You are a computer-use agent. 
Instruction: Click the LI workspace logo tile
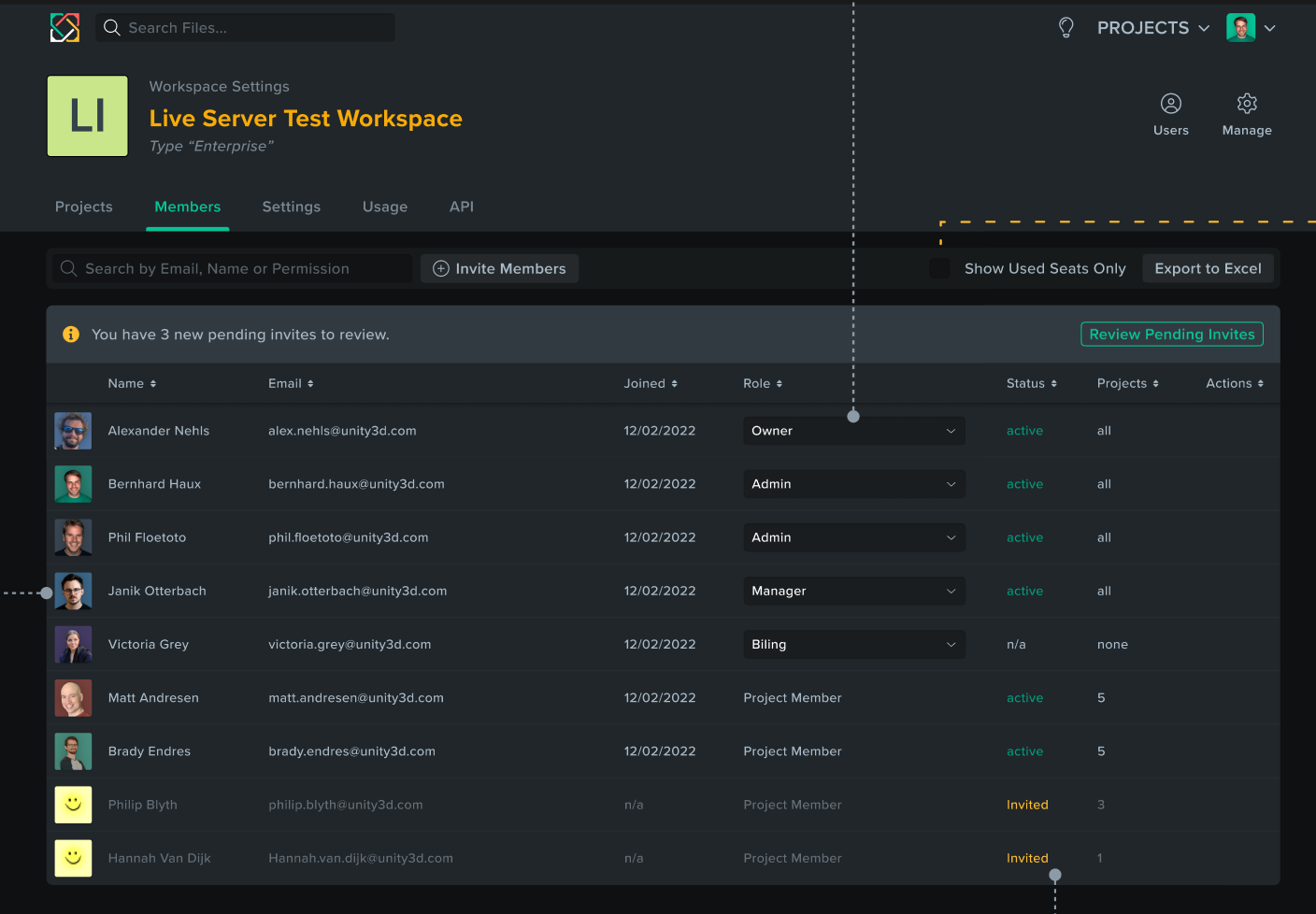pos(88,116)
